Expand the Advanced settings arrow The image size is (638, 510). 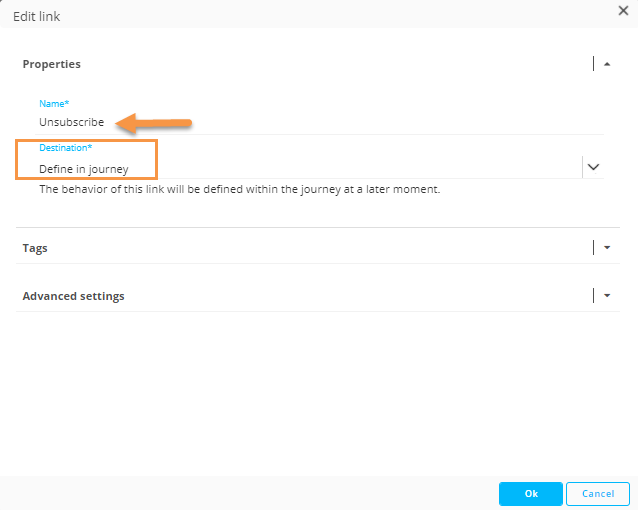point(607,296)
